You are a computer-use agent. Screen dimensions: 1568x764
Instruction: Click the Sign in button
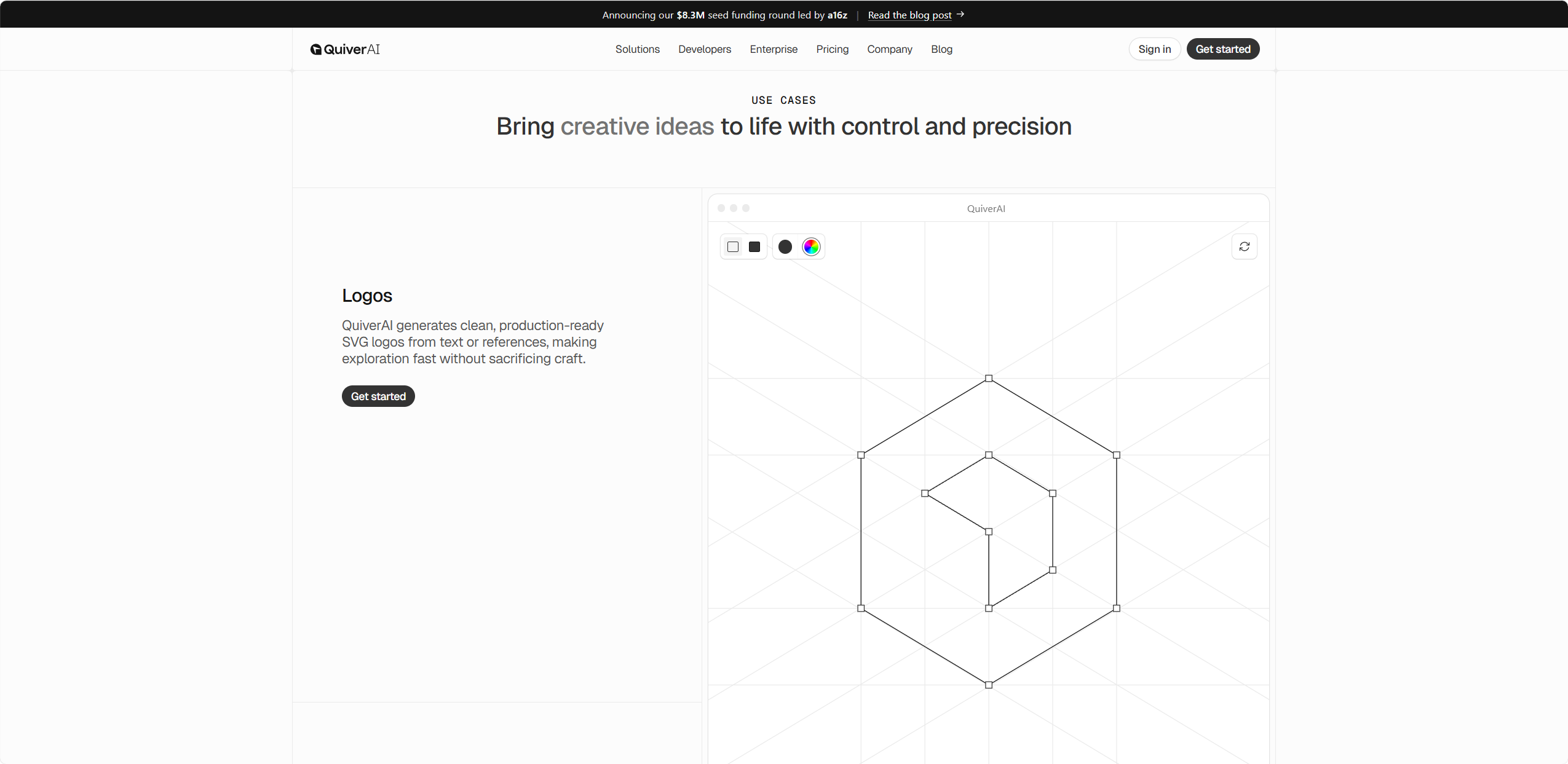[x=1155, y=49]
